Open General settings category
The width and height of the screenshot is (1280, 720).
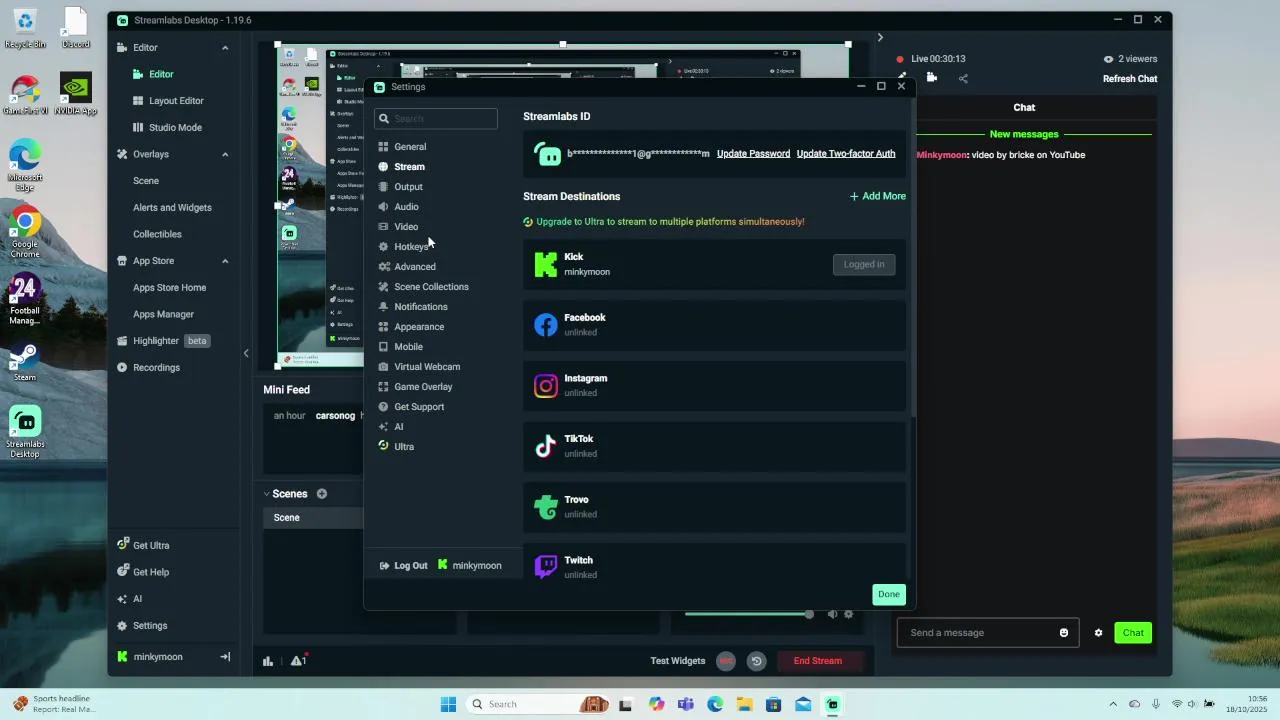click(x=410, y=147)
